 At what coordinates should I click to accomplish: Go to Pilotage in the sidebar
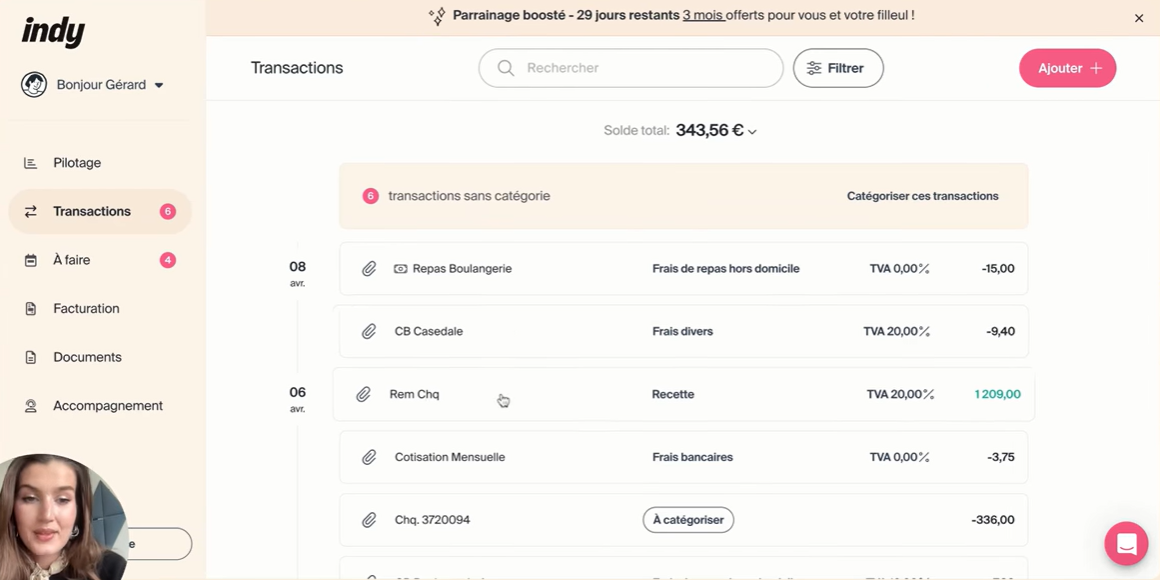point(77,163)
